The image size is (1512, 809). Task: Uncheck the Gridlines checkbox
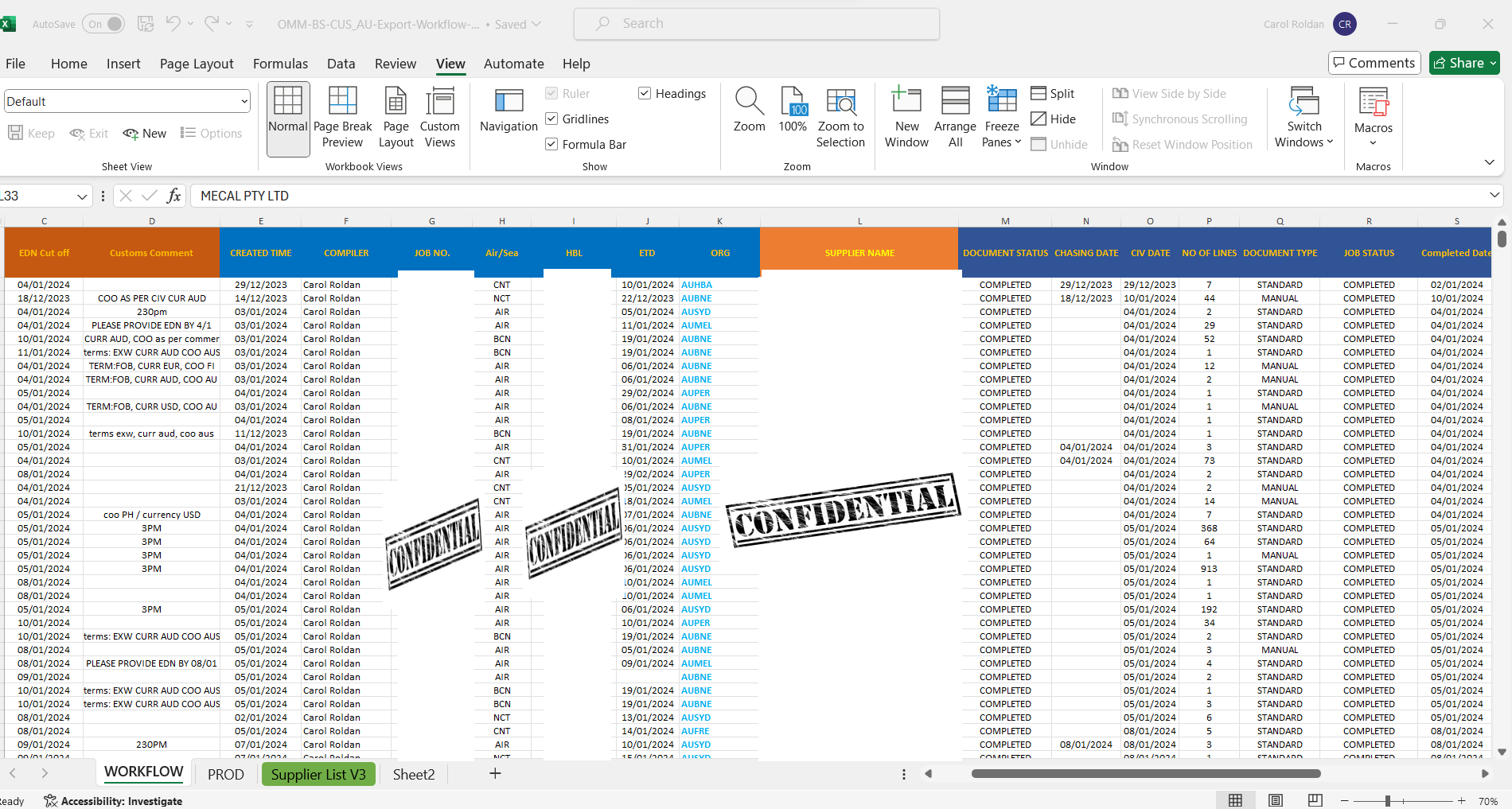click(551, 119)
